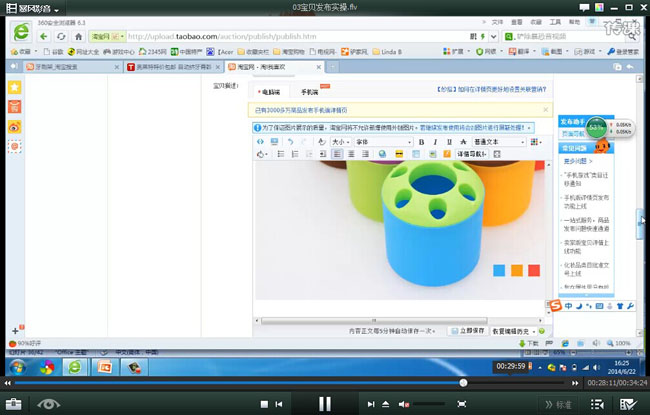The width and height of the screenshot is (650, 415).
Task: Open the Baofeng player main menu dropdown
Action: 33,8
